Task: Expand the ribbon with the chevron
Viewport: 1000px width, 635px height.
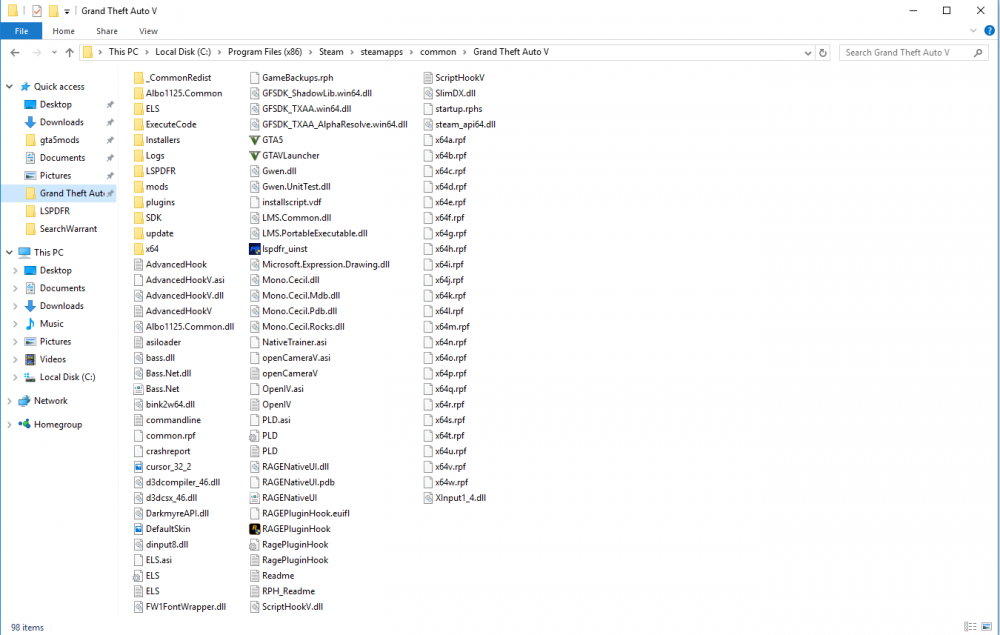Action: [x=973, y=31]
